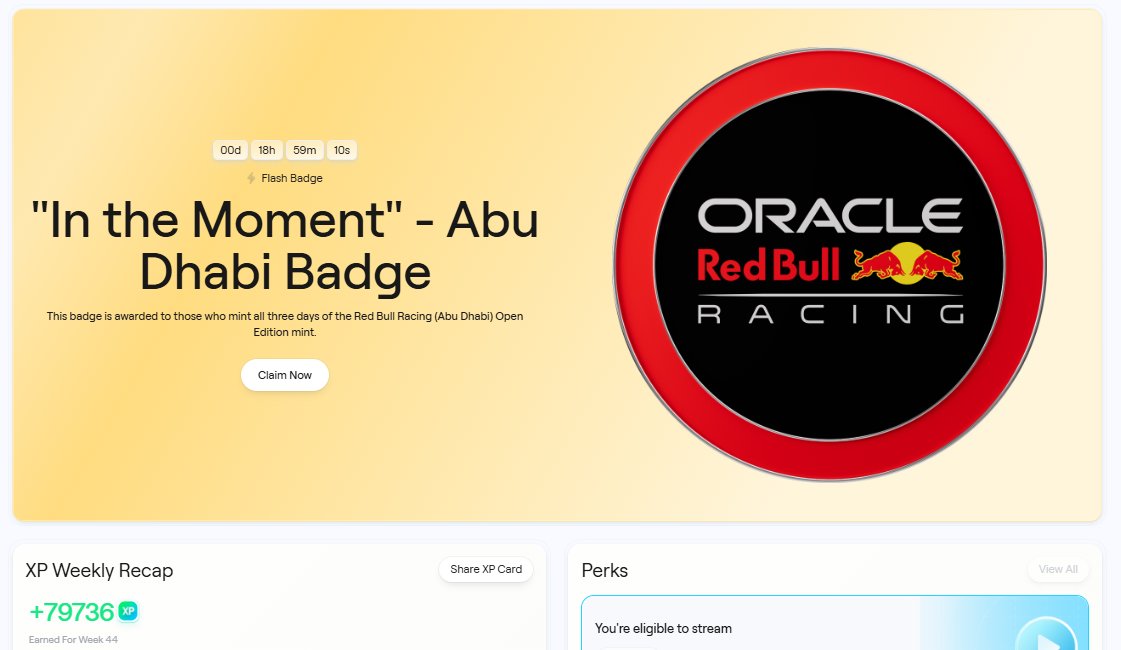Open the XP Weekly Recap section heading
The width and height of the screenshot is (1121, 650).
click(x=99, y=571)
